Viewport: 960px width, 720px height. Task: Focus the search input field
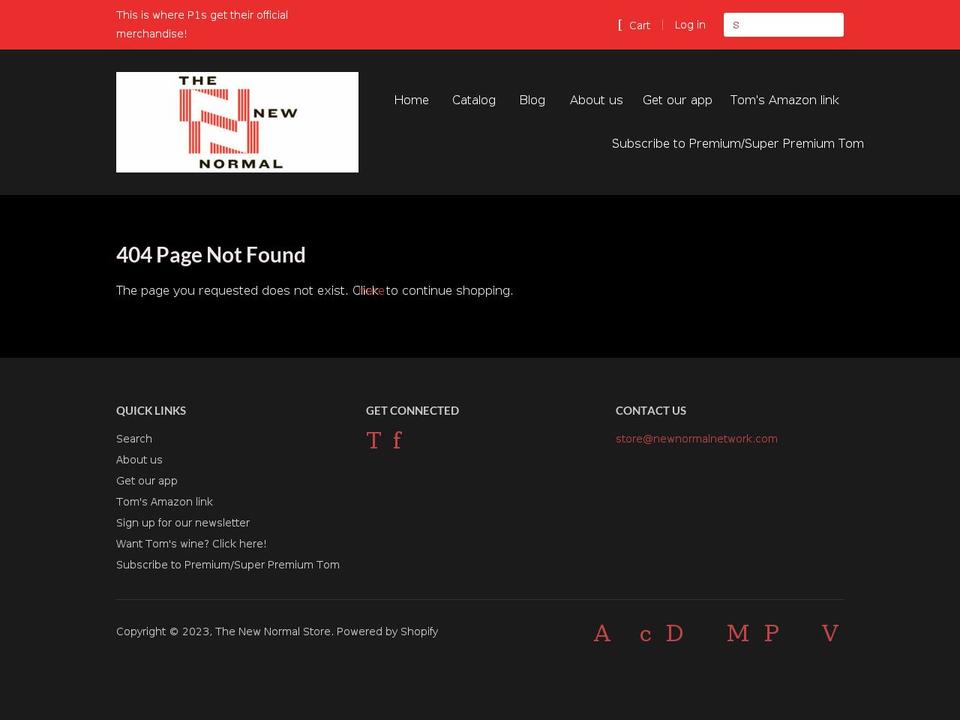coord(783,25)
